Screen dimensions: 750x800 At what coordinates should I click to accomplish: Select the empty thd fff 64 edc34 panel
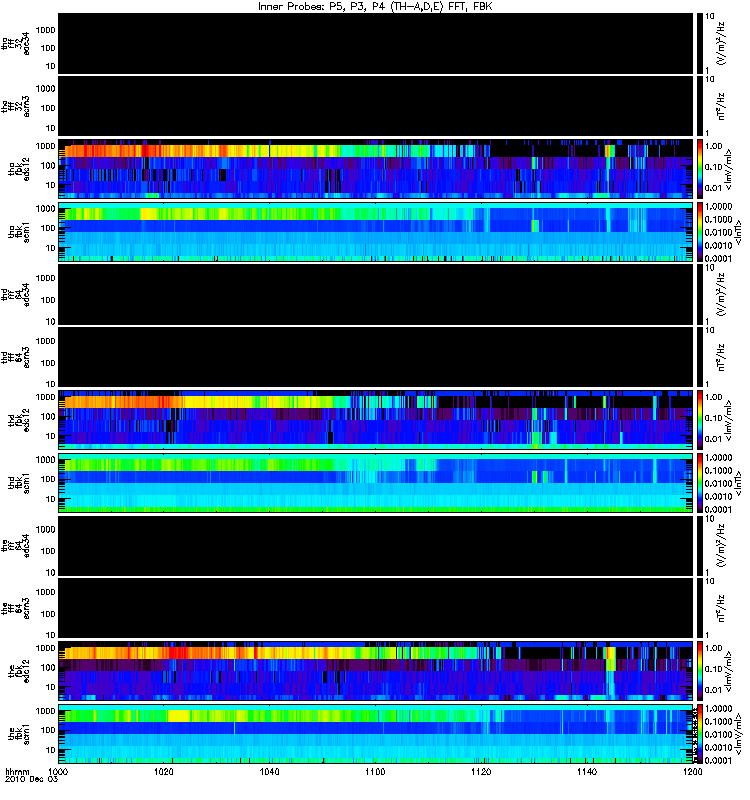(x=375, y=294)
